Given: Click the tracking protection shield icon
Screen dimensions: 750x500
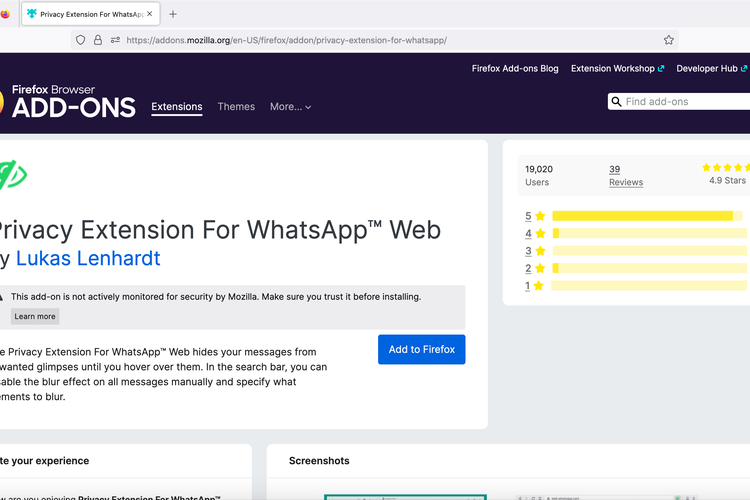Looking at the screenshot, I should click(x=80, y=40).
